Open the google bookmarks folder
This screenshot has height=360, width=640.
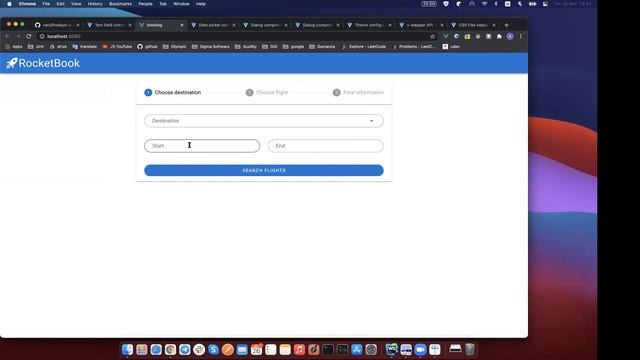coord(294,47)
